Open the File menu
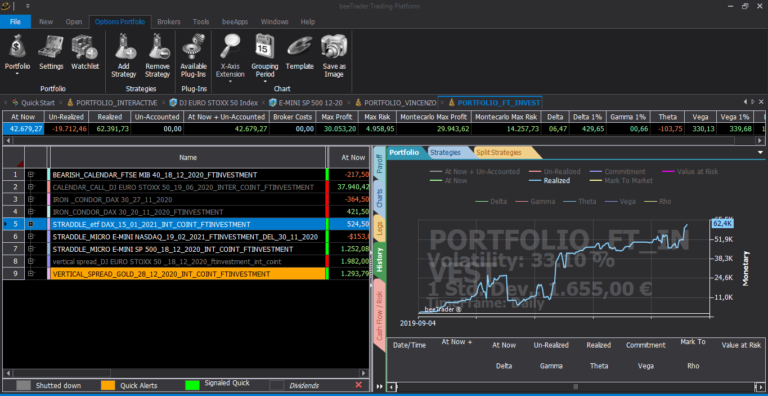The width and height of the screenshot is (768, 396). [x=15, y=22]
